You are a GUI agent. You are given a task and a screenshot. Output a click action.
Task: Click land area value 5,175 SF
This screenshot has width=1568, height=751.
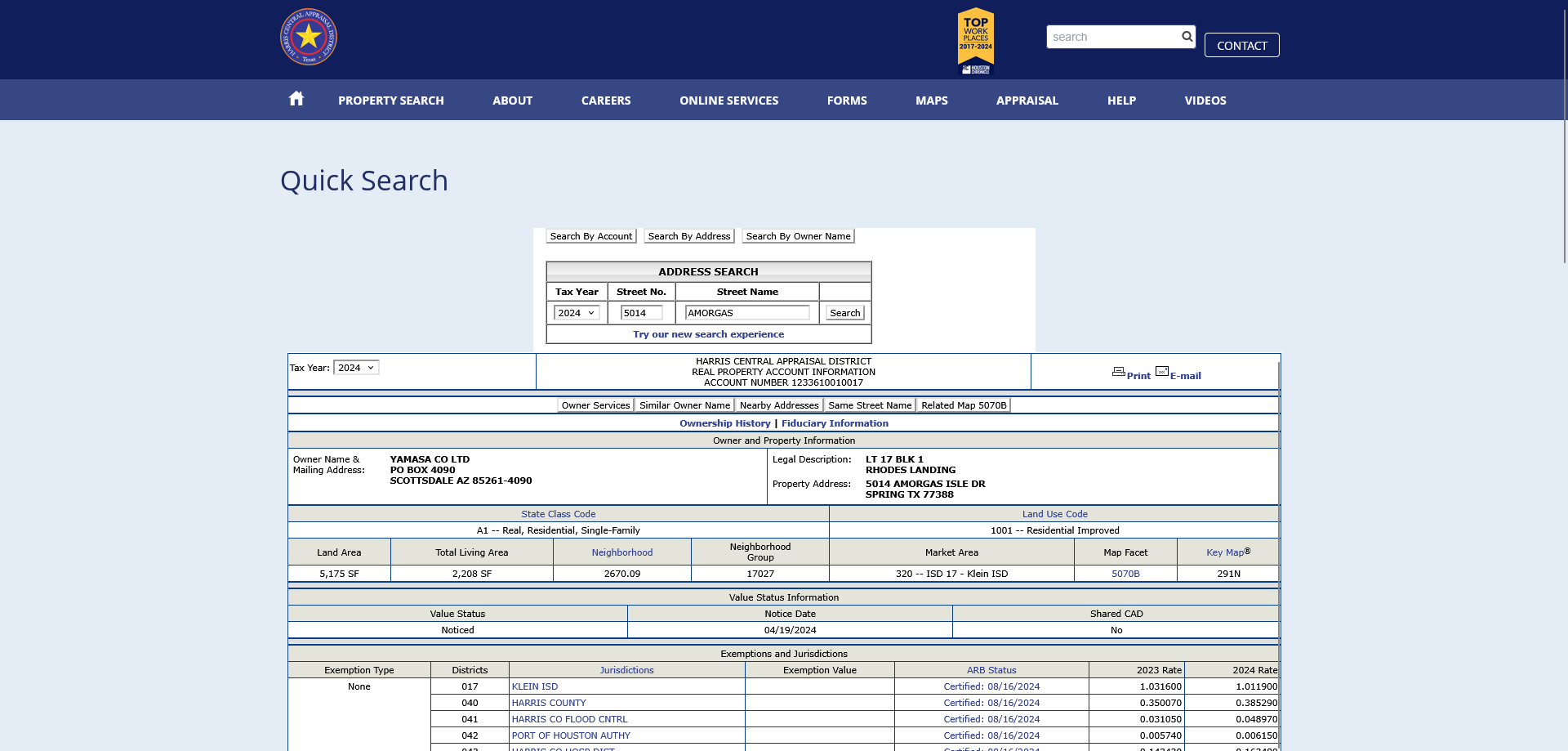(339, 574)
